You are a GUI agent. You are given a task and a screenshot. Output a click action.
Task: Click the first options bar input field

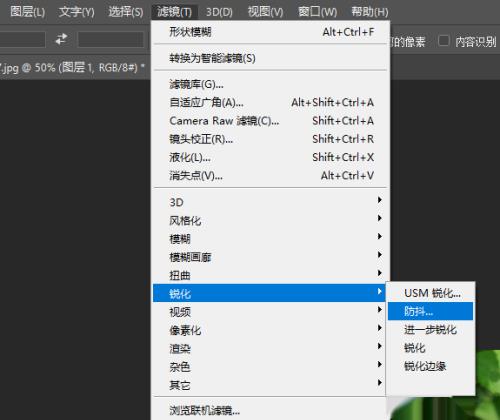tap(22, 39)
